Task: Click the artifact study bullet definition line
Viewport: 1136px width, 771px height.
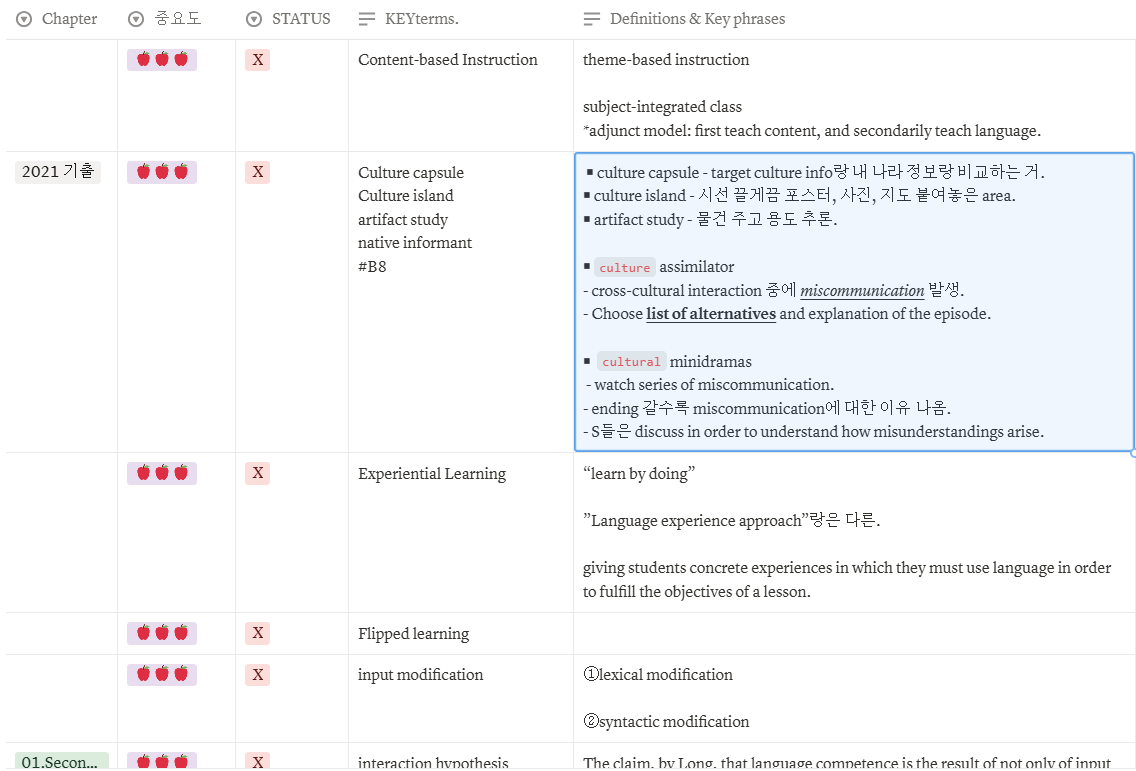Action: (x=710, y=220)
